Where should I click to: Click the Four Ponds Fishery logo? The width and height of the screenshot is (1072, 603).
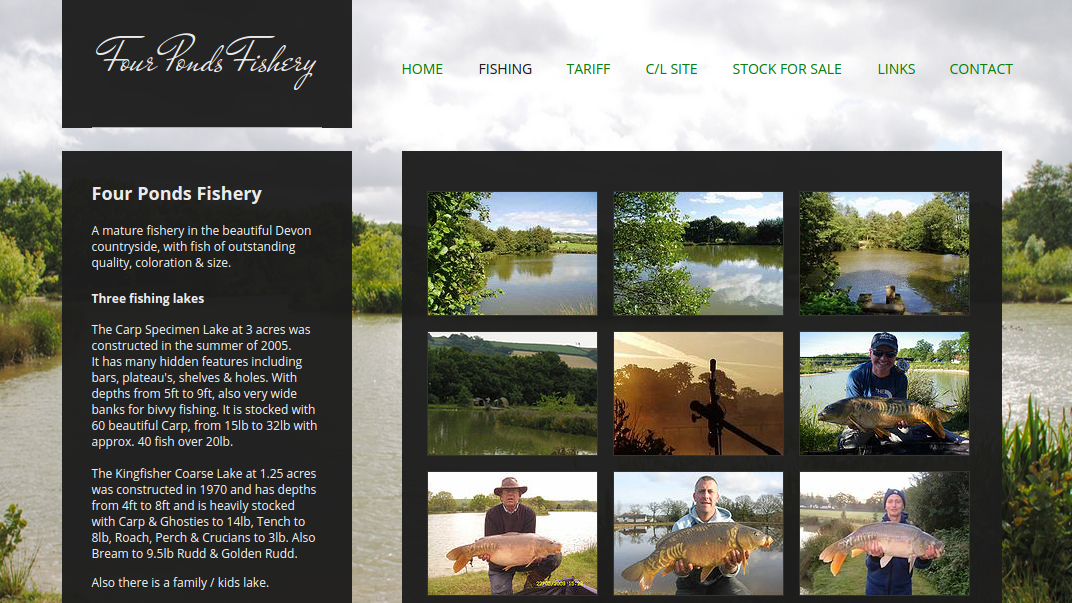tap(206, 61)
